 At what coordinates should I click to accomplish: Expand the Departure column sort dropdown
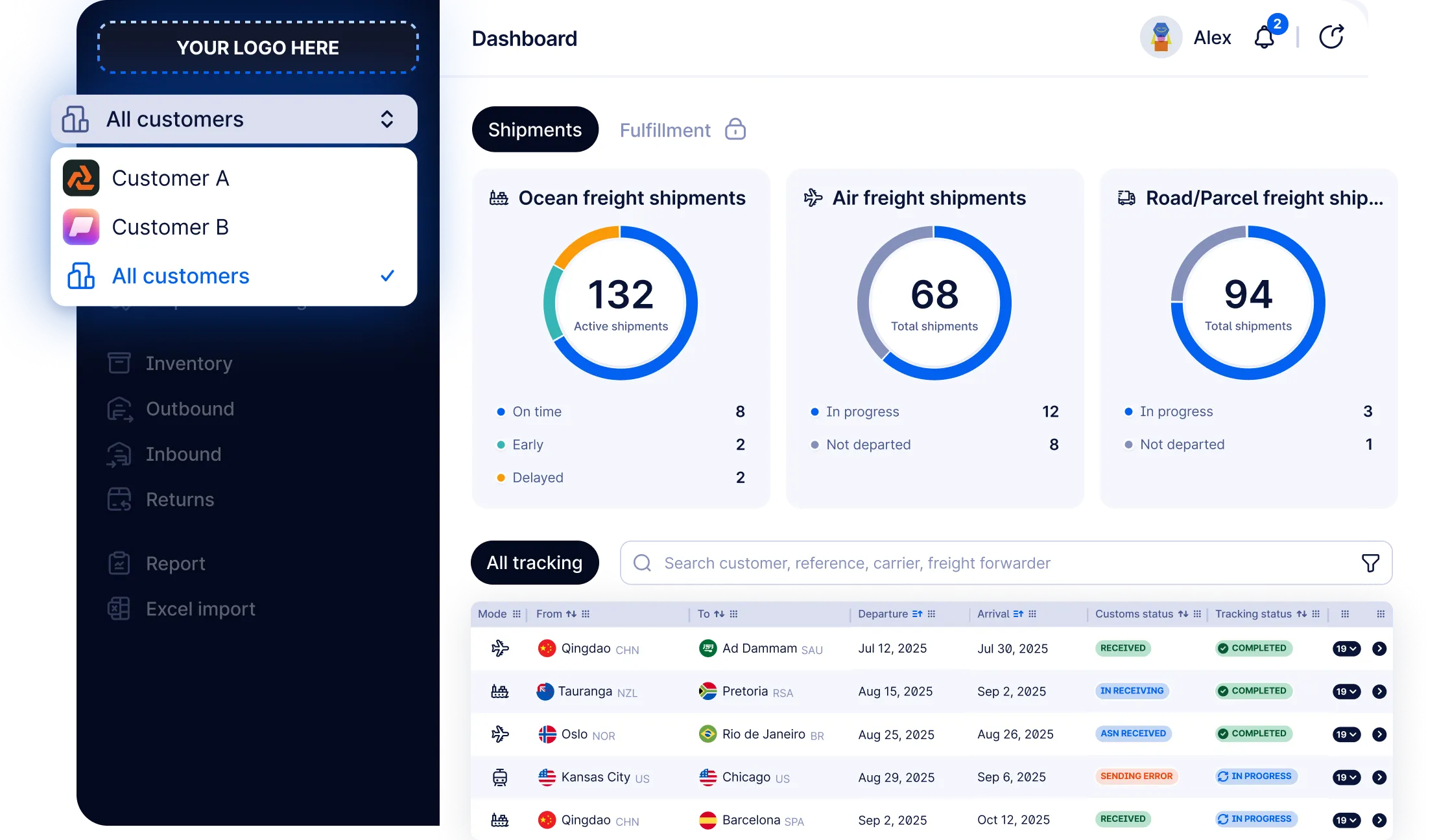pos(916,614)
